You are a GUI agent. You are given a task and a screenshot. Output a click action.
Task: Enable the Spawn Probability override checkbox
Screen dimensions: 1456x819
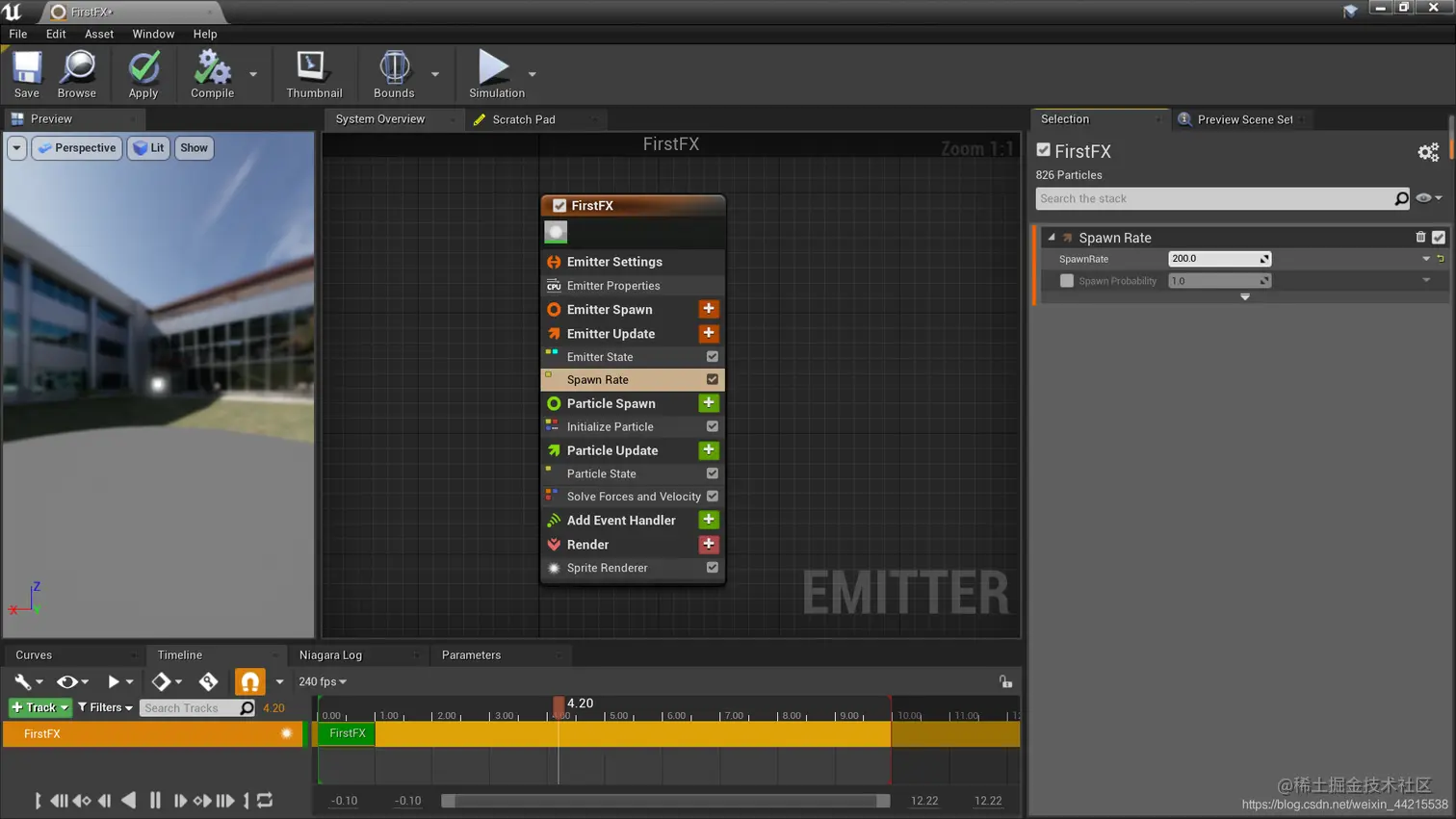point(1067,281)
